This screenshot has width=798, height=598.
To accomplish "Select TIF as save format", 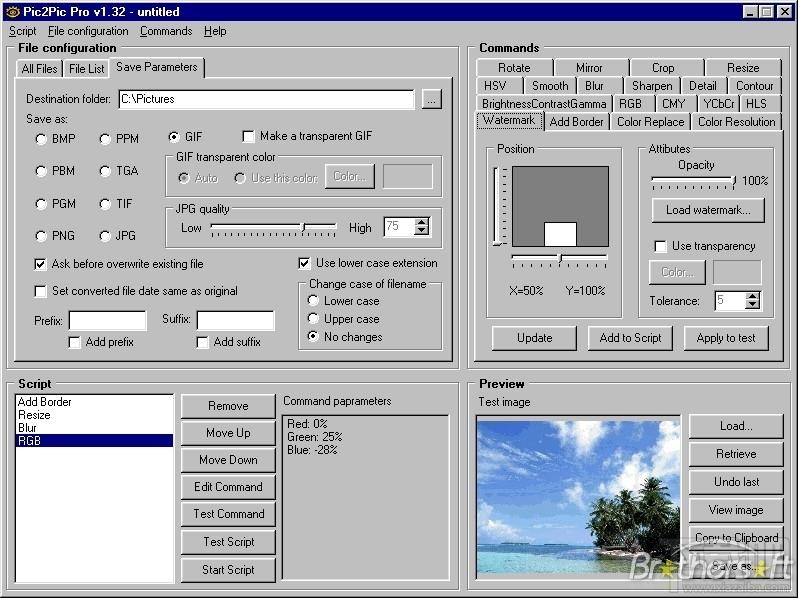I will click(x=116, y=204).
